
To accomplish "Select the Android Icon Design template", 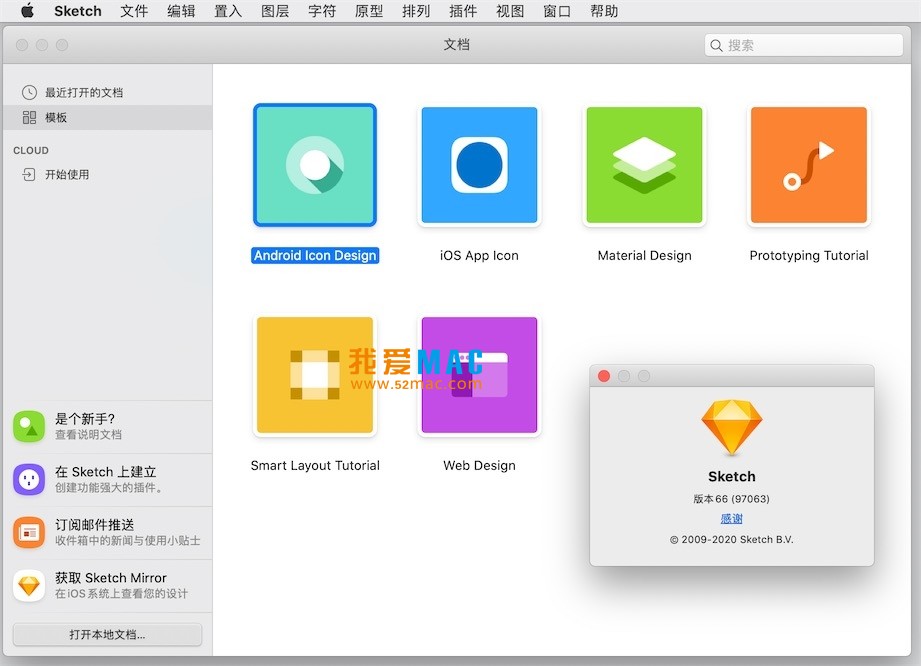I will click(x=314, y=165).
